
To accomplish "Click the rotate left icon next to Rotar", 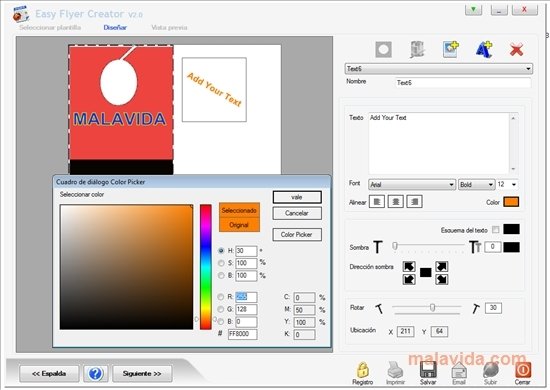I will pyautogui.click(x=379, y=309).
